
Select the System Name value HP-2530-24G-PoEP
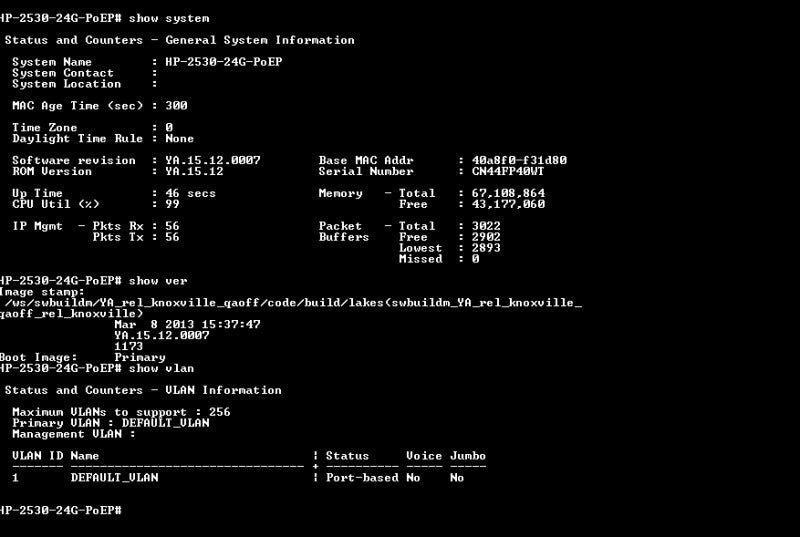[x=223, y=62]
